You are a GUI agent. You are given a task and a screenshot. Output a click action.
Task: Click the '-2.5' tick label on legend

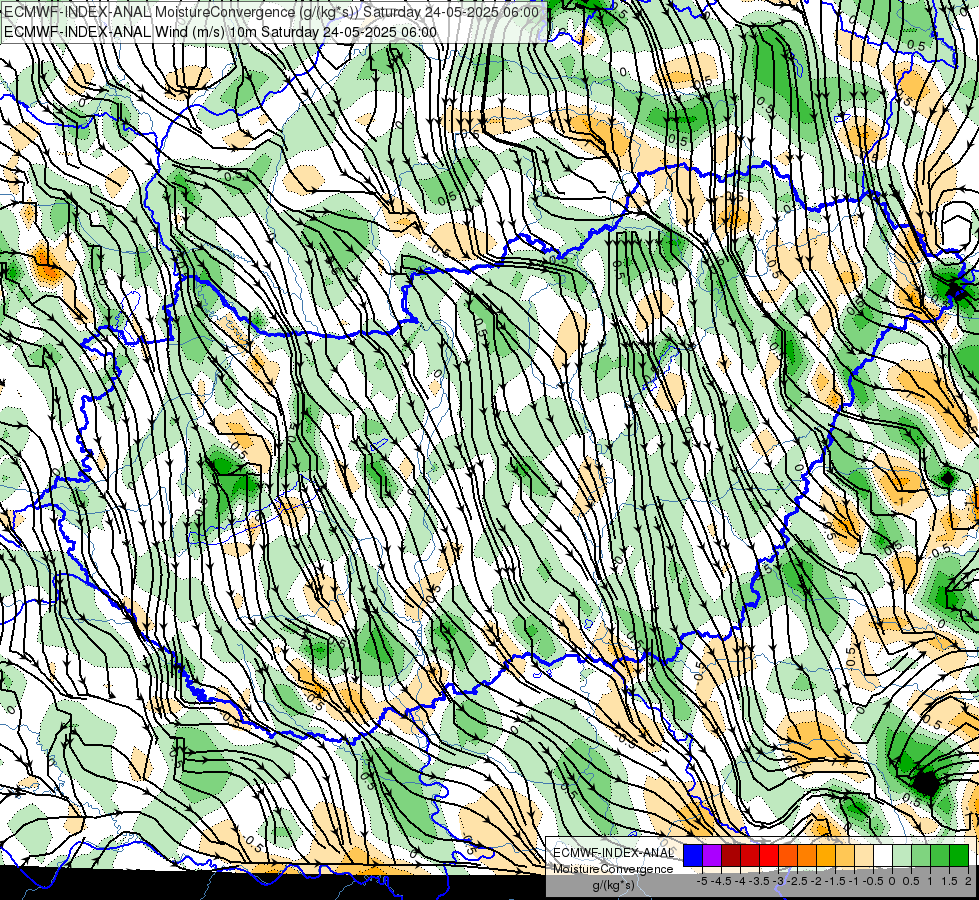pos(797,881)
